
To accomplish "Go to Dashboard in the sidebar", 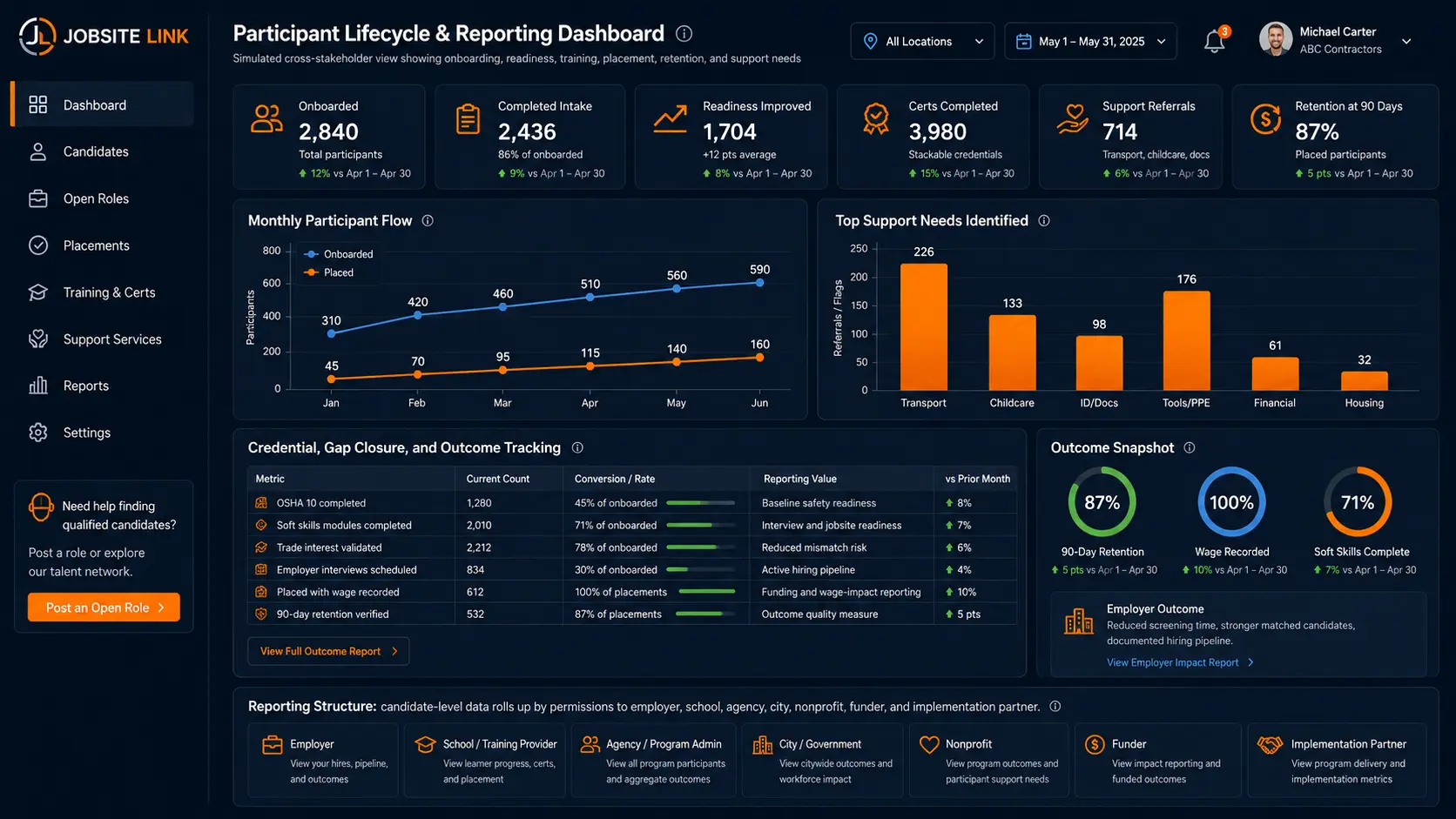I will [103, 104].
